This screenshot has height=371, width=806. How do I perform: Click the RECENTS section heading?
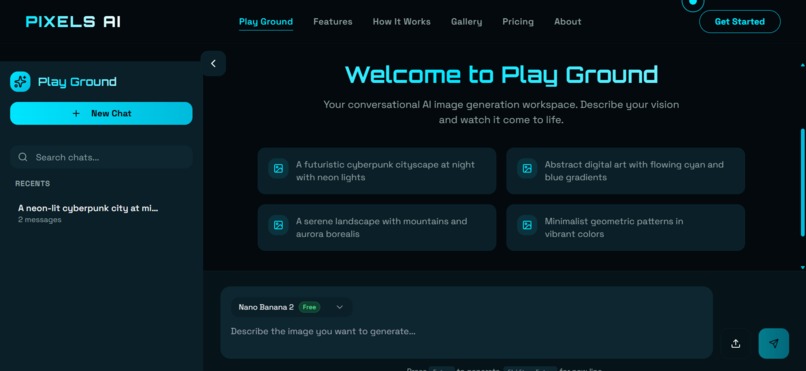click(x=32, y=183)
